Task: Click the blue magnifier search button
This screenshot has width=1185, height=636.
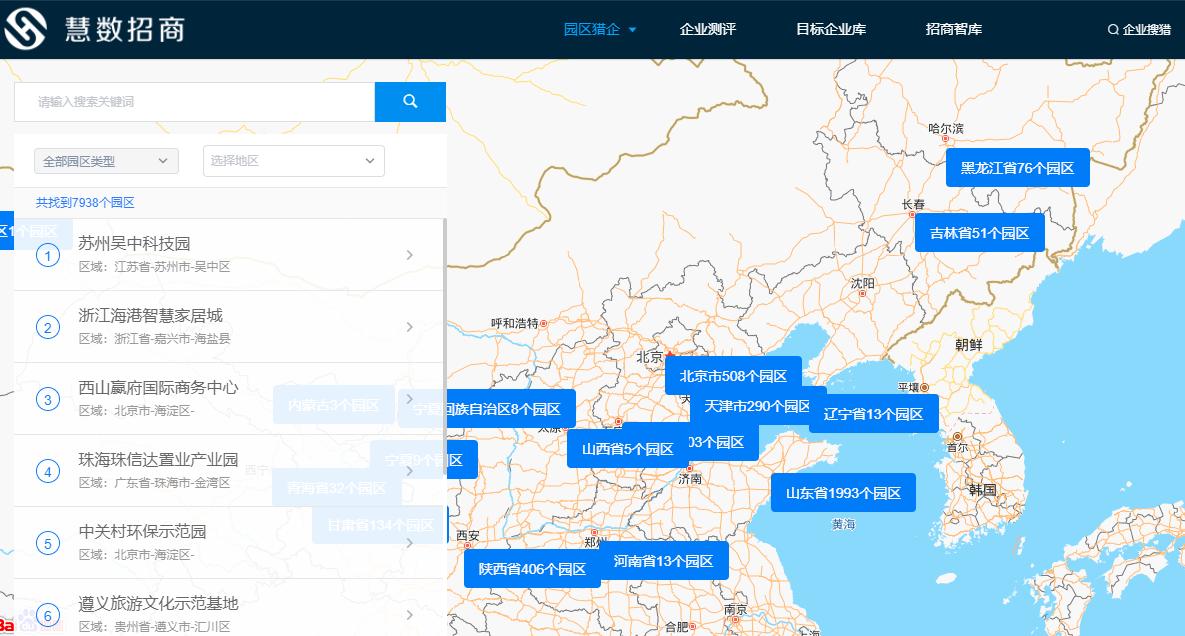Action: 410,101
